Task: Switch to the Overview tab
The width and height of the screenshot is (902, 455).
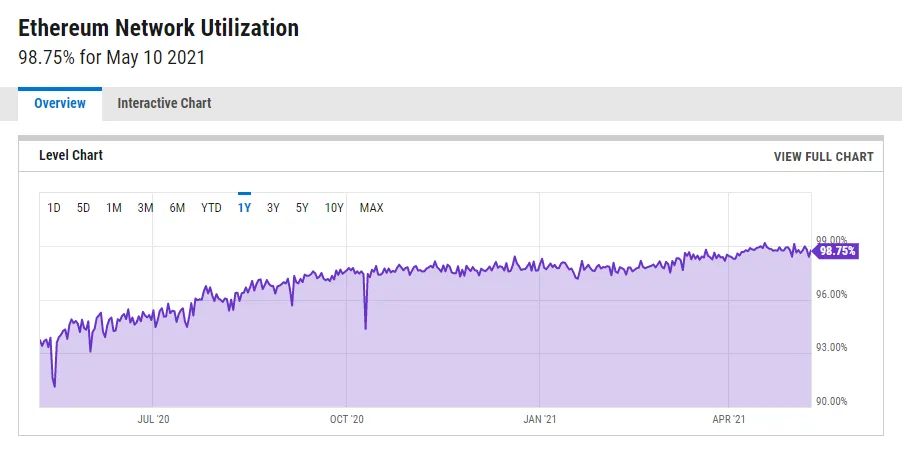Action: click(60, 104)
